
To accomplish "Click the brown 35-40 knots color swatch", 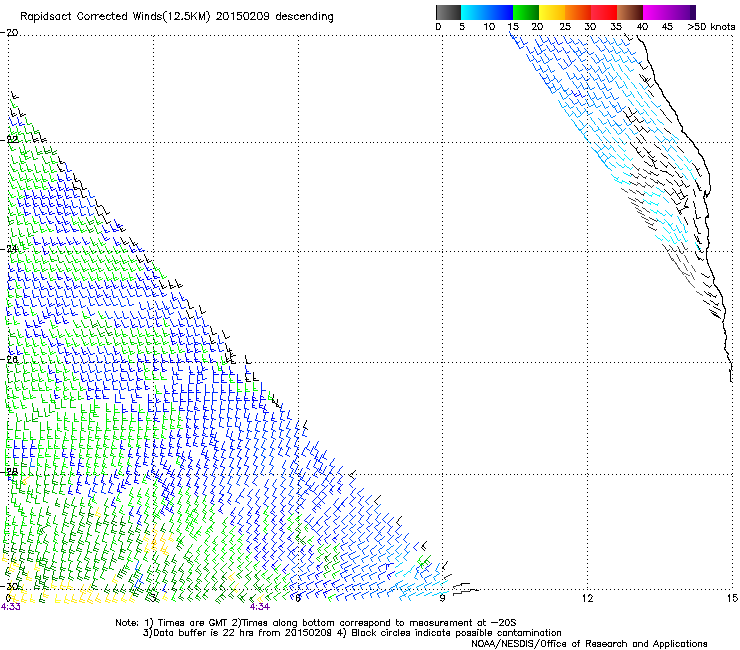I will (x=630, y=12).
